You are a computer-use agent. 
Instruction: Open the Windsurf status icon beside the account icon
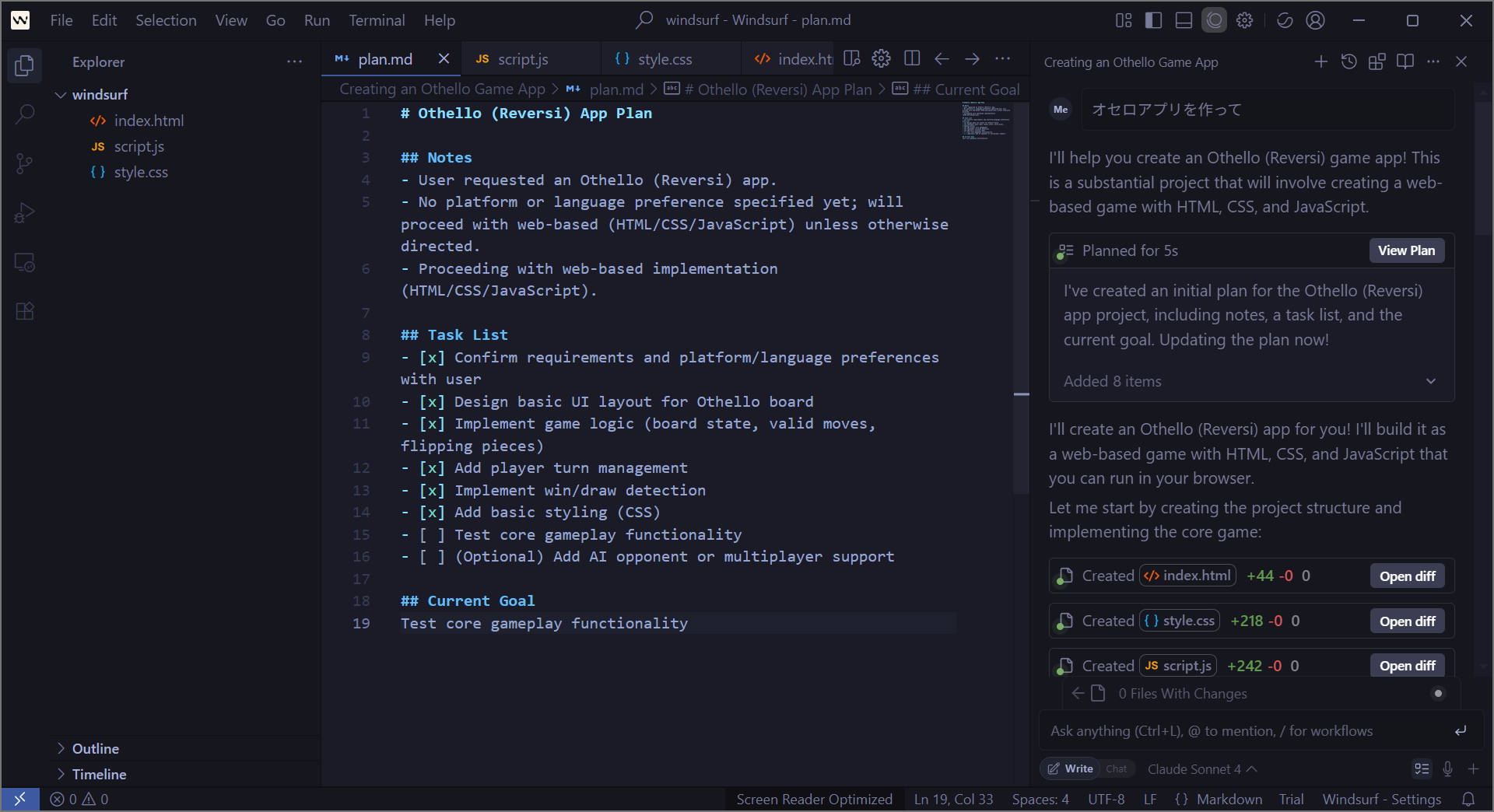click(x=1285, y=20)
